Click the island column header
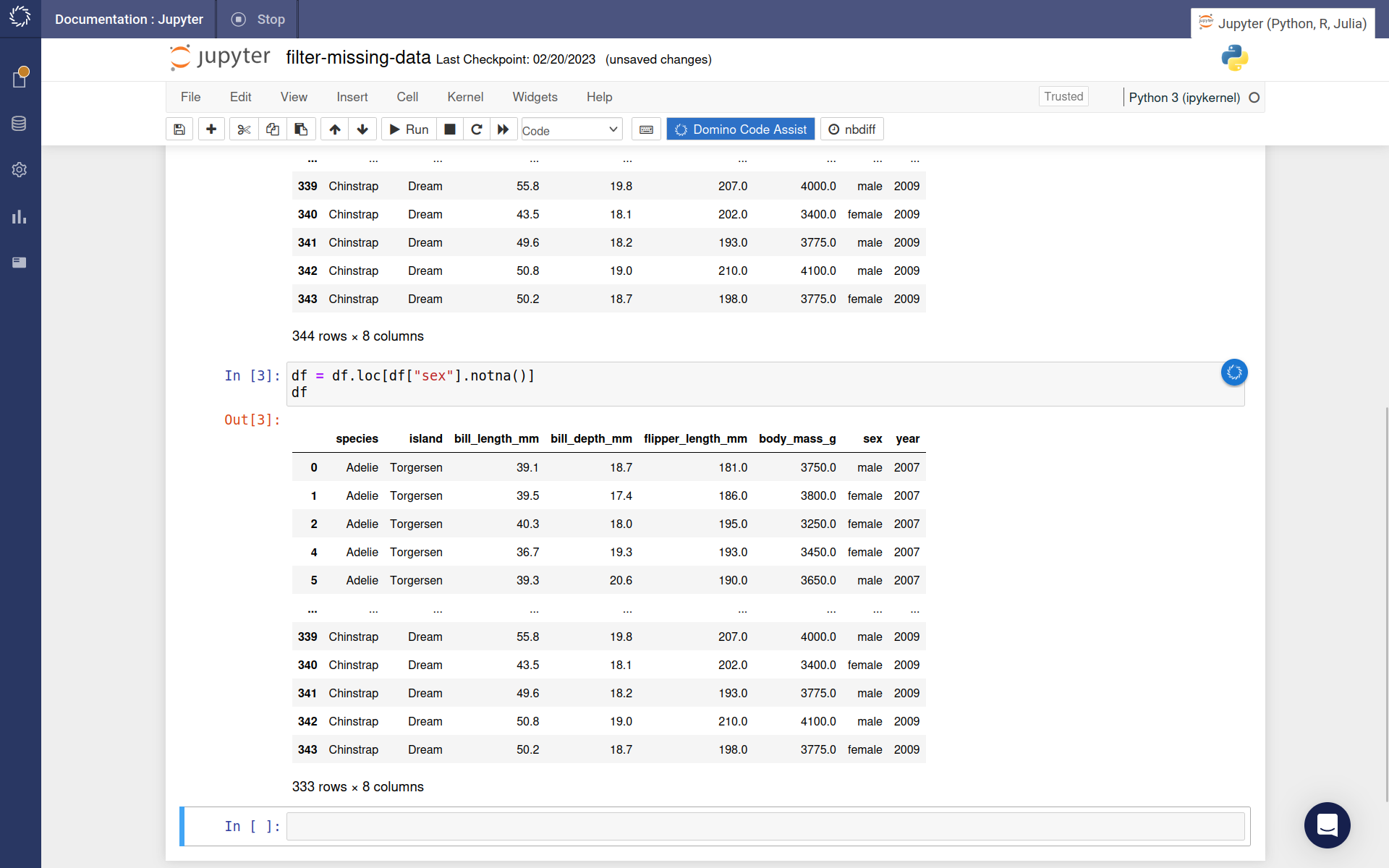The width and height of the screenshot is (1389, 868). (x=425, y=438)
